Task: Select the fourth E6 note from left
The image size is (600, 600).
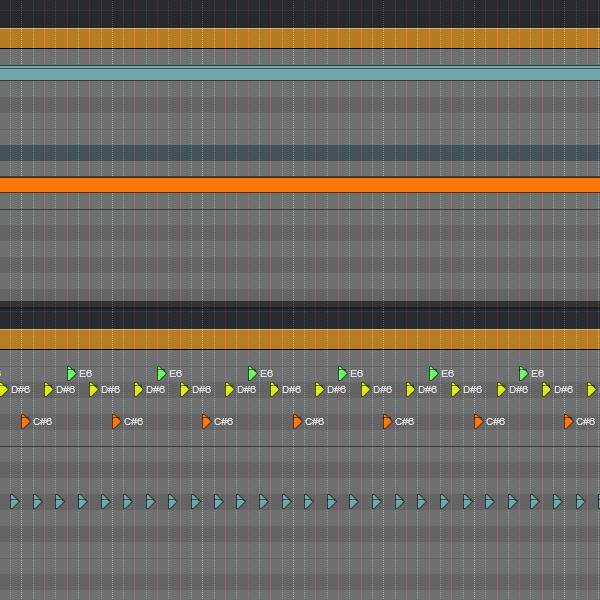Action: [x=342, y=373]
